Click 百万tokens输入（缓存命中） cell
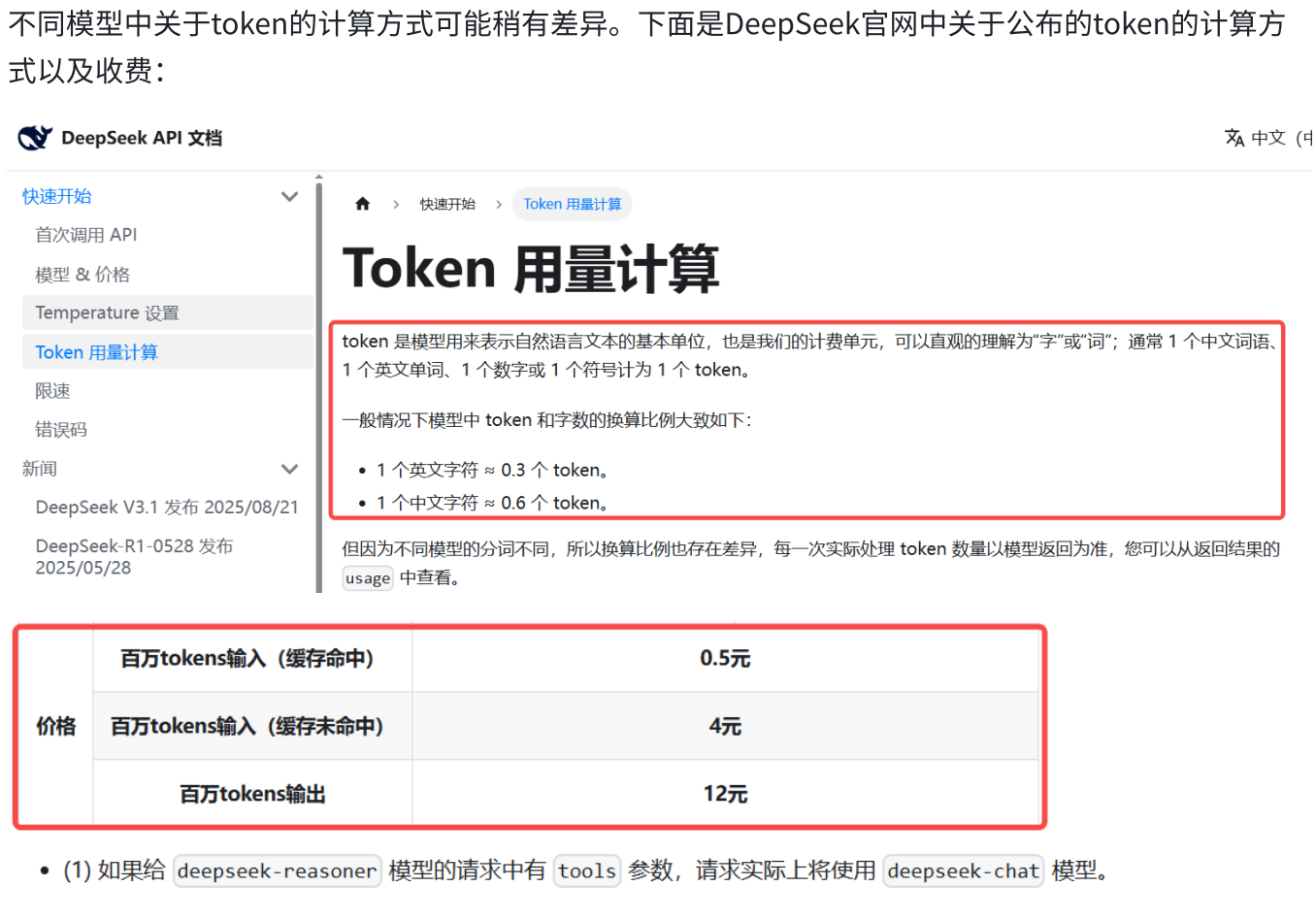Image resolution: width=1316 pixels, height=920 pixels. tap(252, 658)
